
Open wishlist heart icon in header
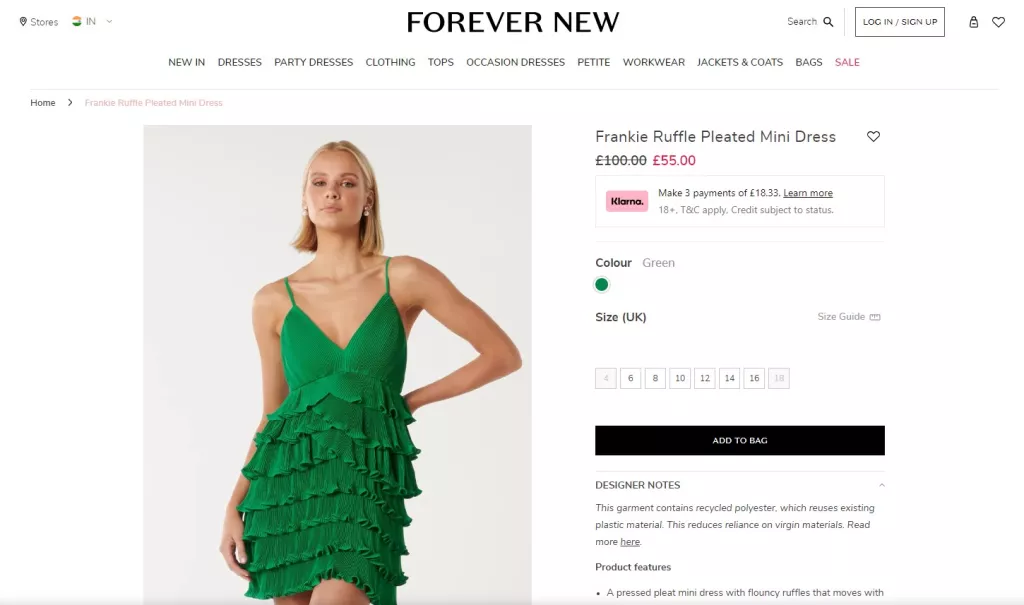click(999, 22)
